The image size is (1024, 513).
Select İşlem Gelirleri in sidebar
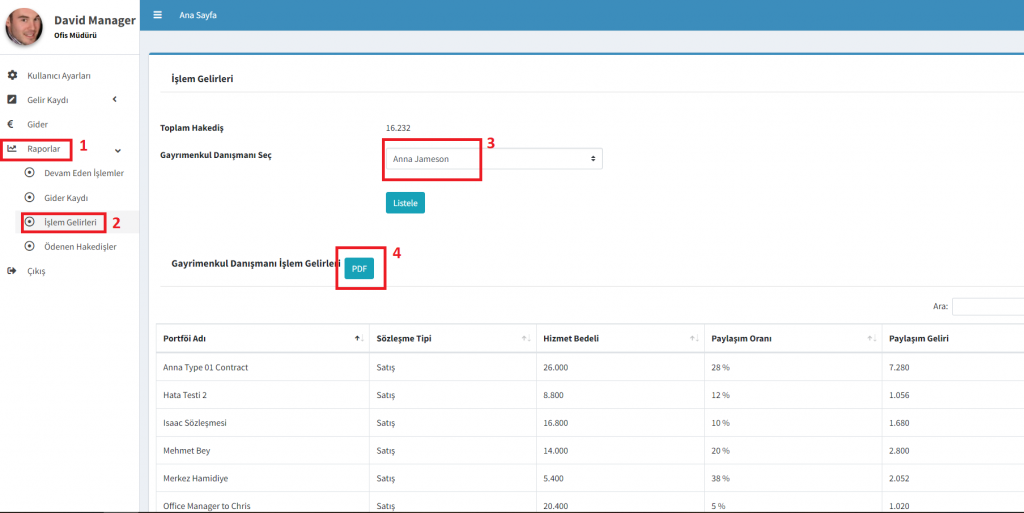point(70,222)
